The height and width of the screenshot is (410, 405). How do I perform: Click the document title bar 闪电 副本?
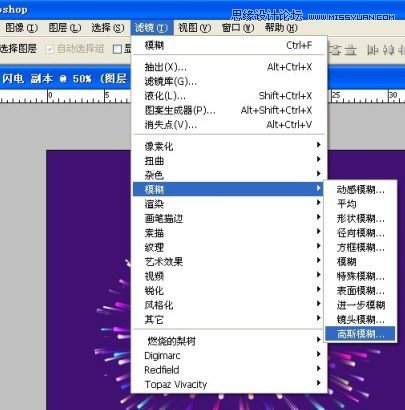pyautogui.click(x=65, y=79)
